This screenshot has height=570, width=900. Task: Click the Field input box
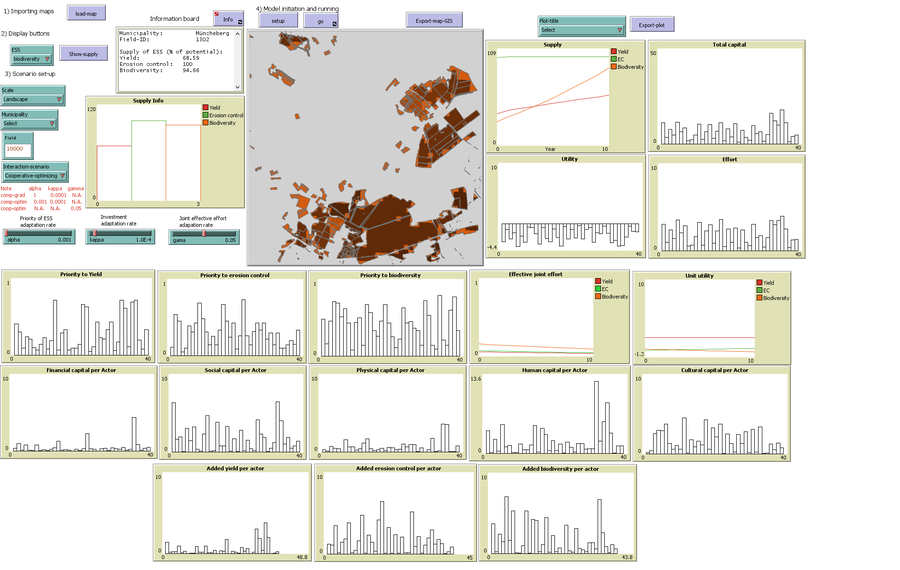[x=17, y=148]
